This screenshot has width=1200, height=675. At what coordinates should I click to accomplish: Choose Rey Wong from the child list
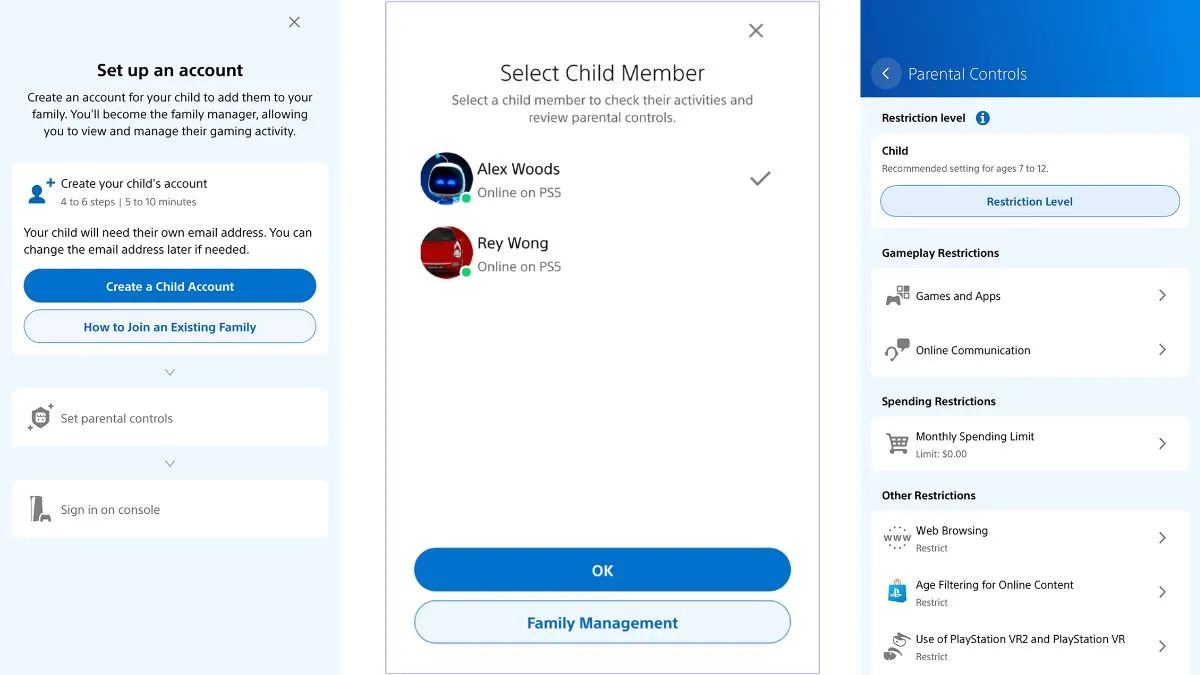point(602,252)
